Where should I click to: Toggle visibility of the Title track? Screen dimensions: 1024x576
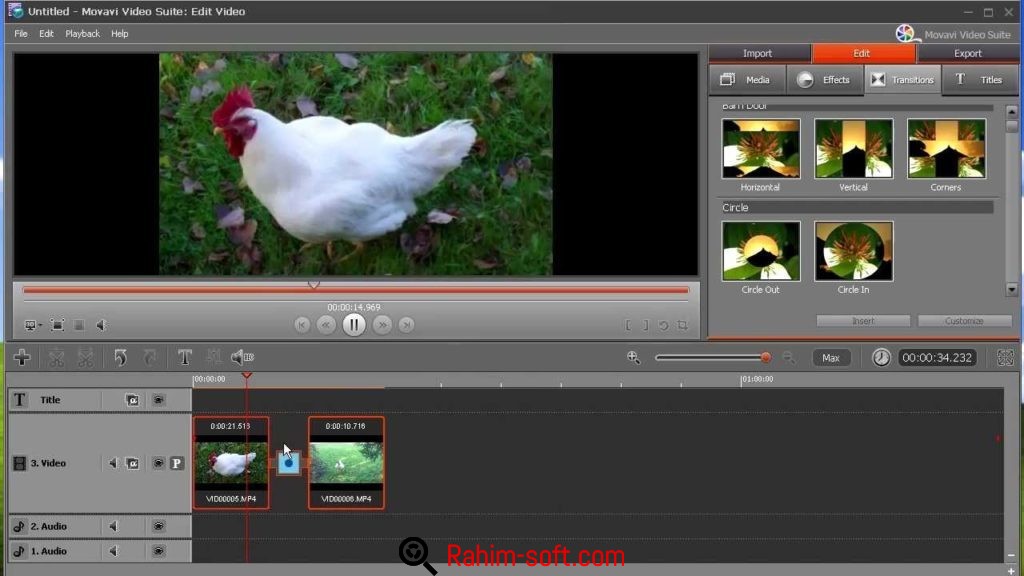158,400
